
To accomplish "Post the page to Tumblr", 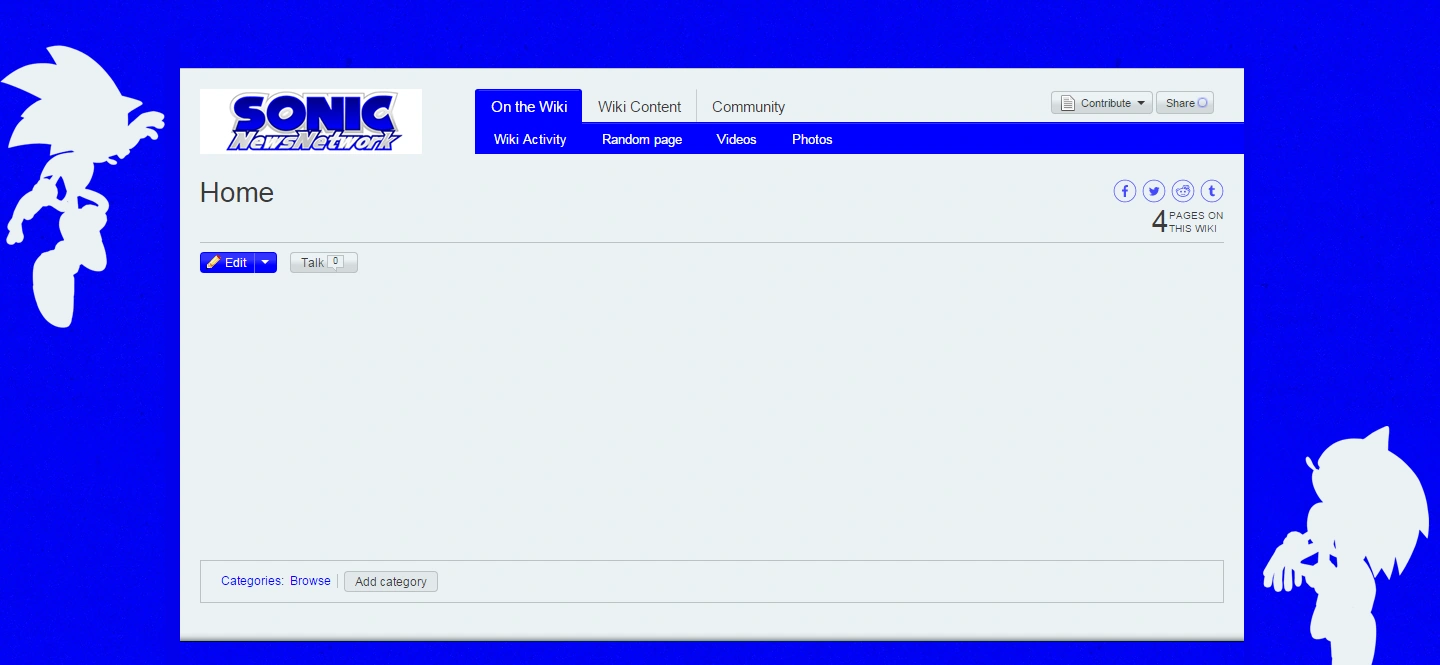I will pos(1211,191).
